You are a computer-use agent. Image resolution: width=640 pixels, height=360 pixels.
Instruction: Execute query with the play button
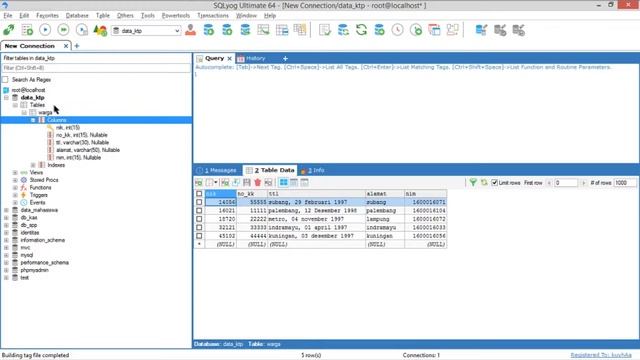pos(45,30)
